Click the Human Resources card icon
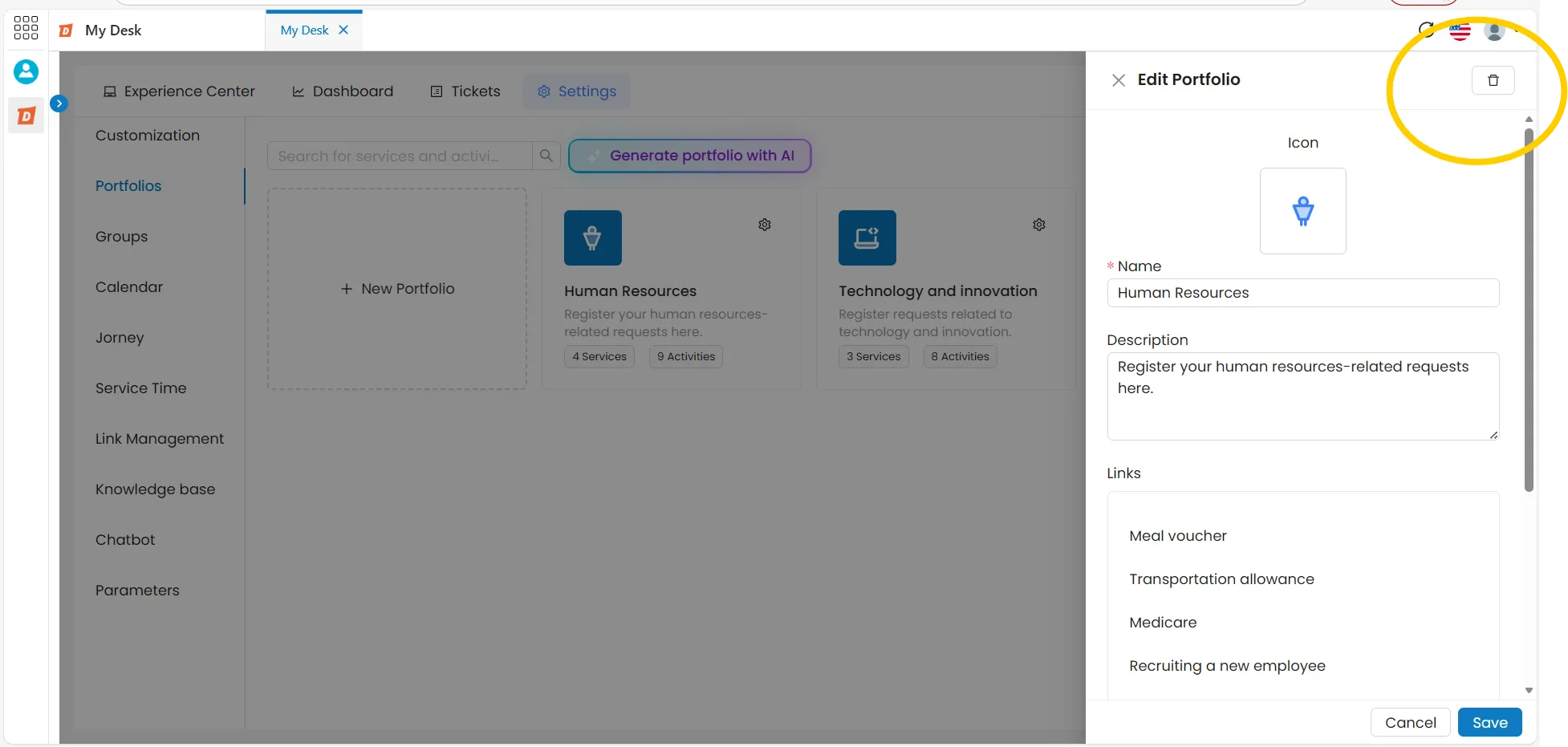Image resolution: width=1568 pixels, height=747 pixels. coord(593,237)
